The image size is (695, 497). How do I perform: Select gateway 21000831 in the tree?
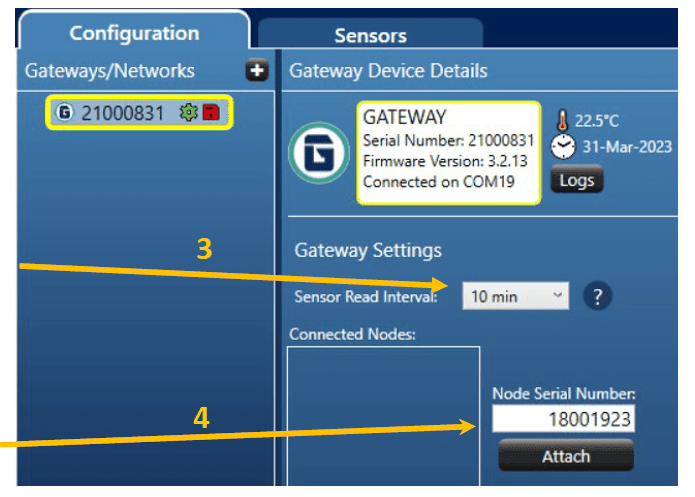click(121, 113)
